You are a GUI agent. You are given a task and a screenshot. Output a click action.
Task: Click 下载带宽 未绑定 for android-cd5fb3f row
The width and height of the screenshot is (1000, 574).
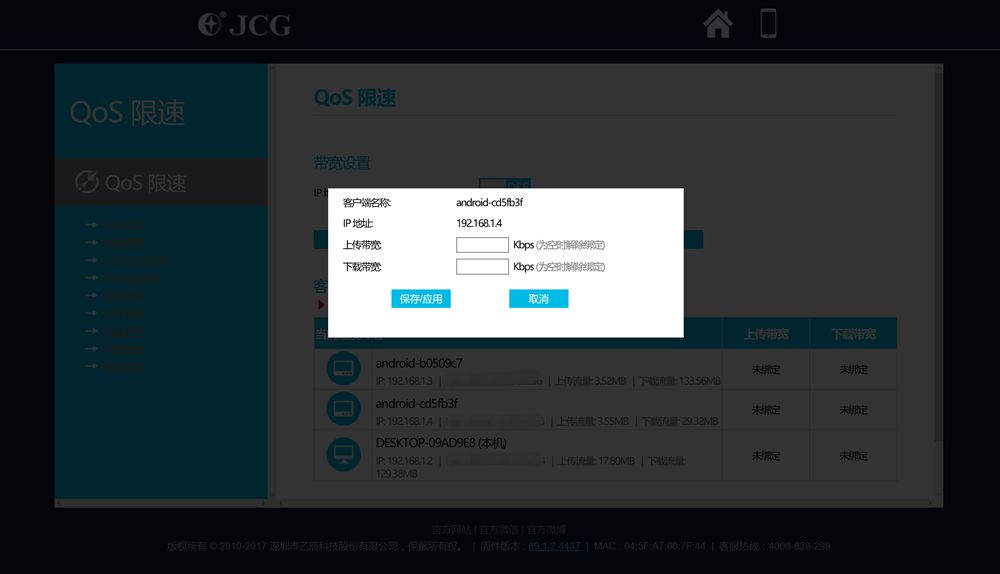coord(853,409)
